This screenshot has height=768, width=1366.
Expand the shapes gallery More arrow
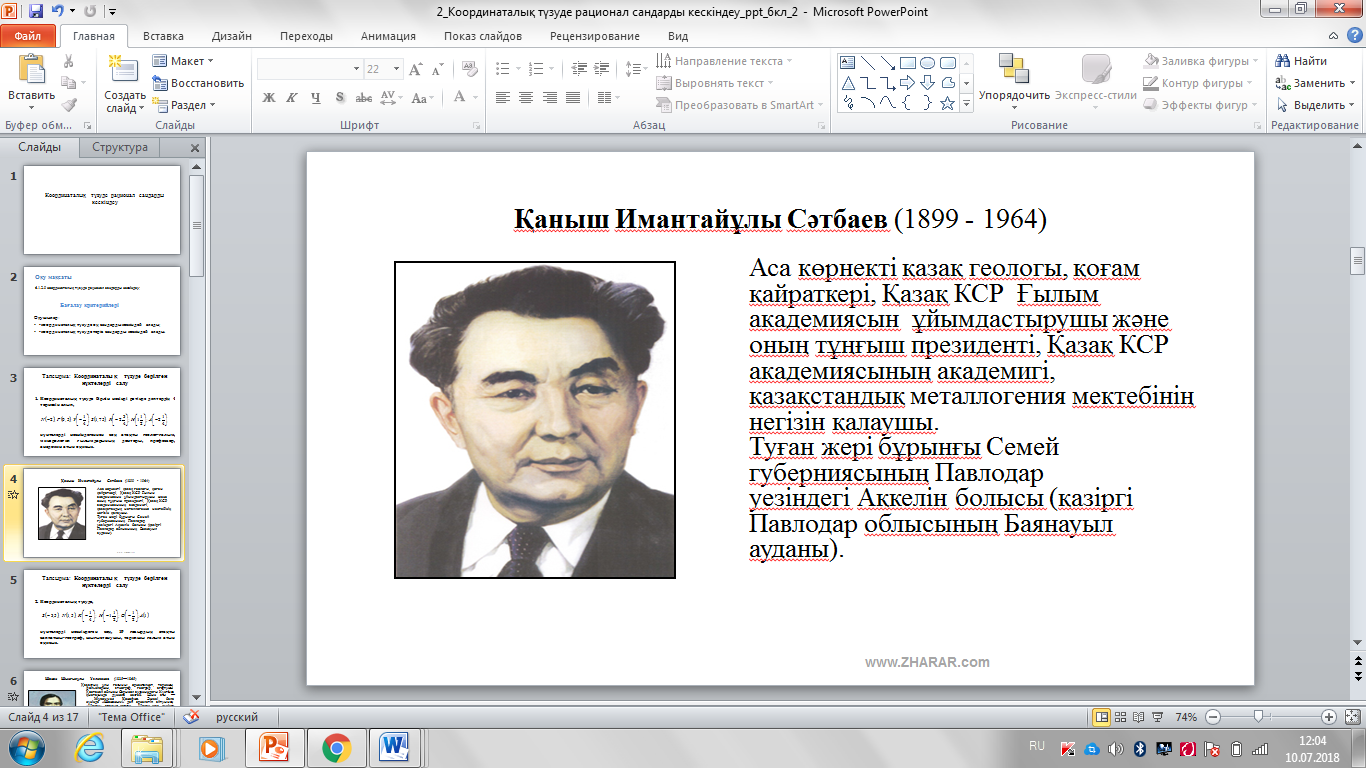pos(965,103)
